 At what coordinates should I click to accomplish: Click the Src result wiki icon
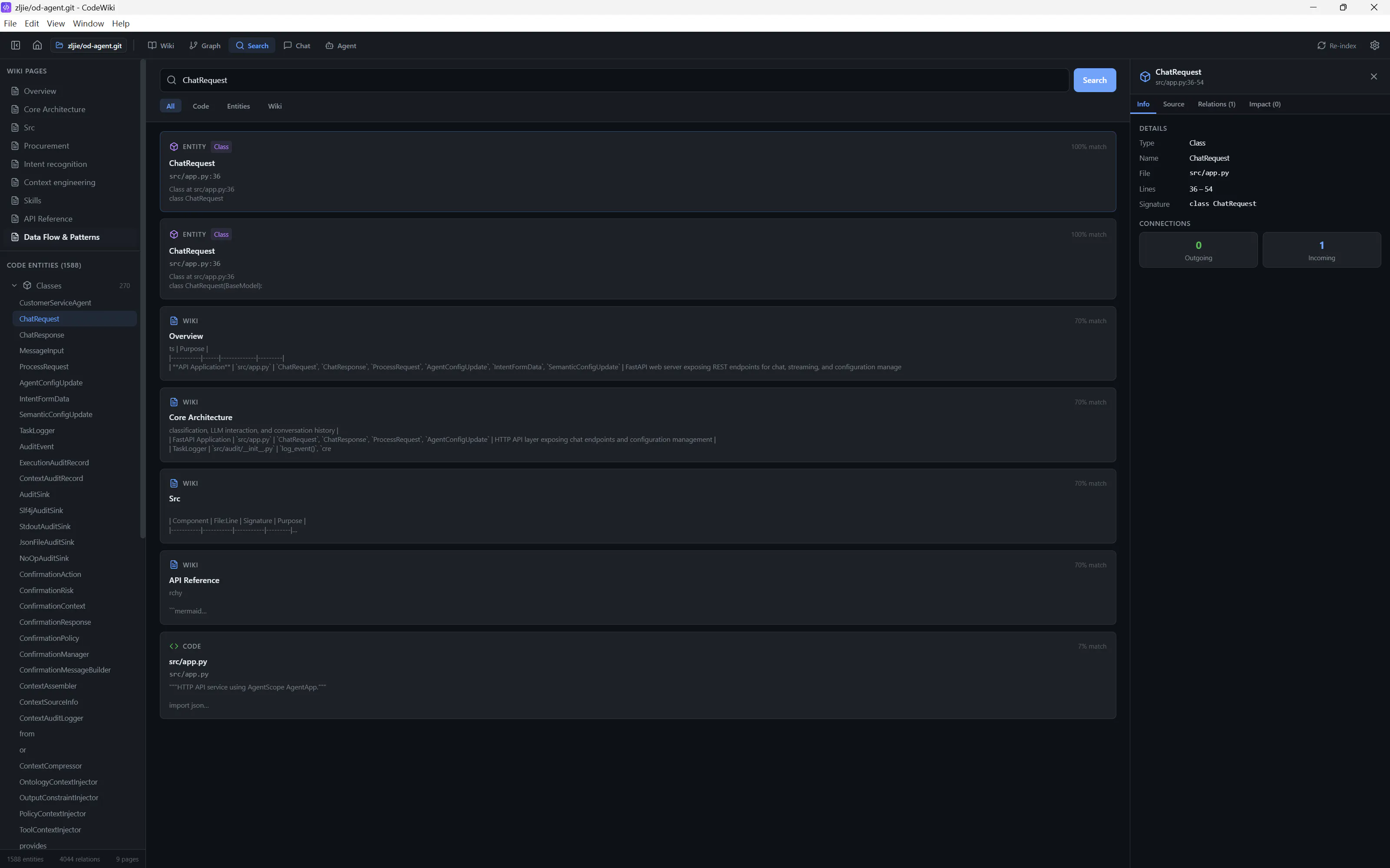(174, 484)
